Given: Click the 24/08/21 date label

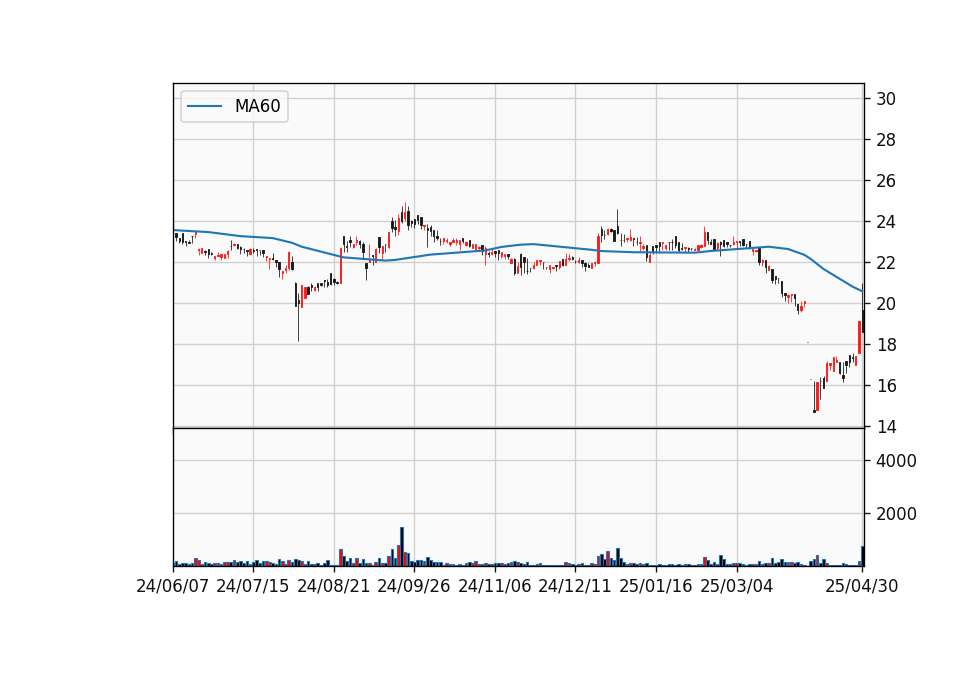Looking at the screenshot, I should pos(334,586).
